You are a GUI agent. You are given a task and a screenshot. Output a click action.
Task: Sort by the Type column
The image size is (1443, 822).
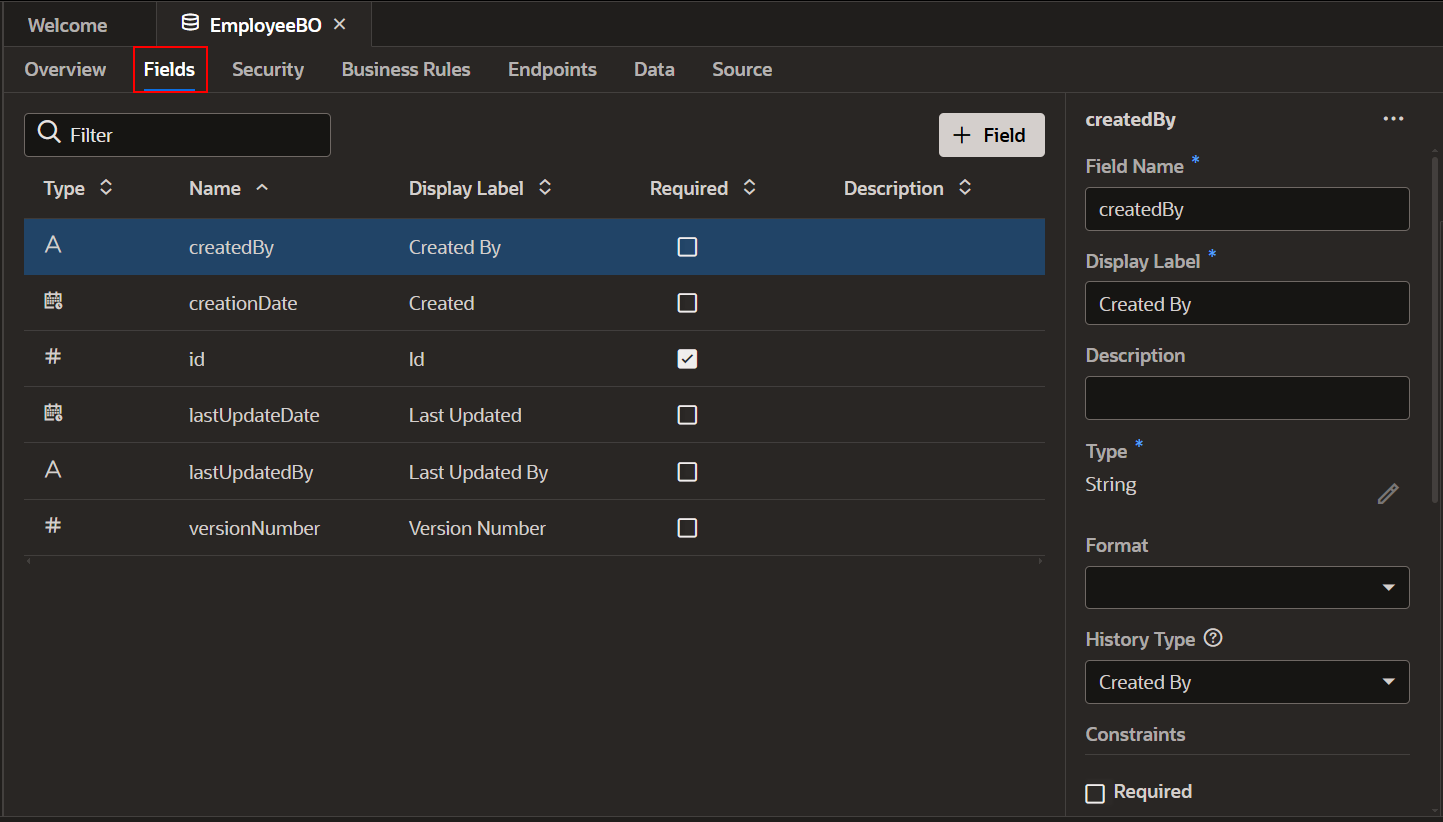(x=106, y=187)
